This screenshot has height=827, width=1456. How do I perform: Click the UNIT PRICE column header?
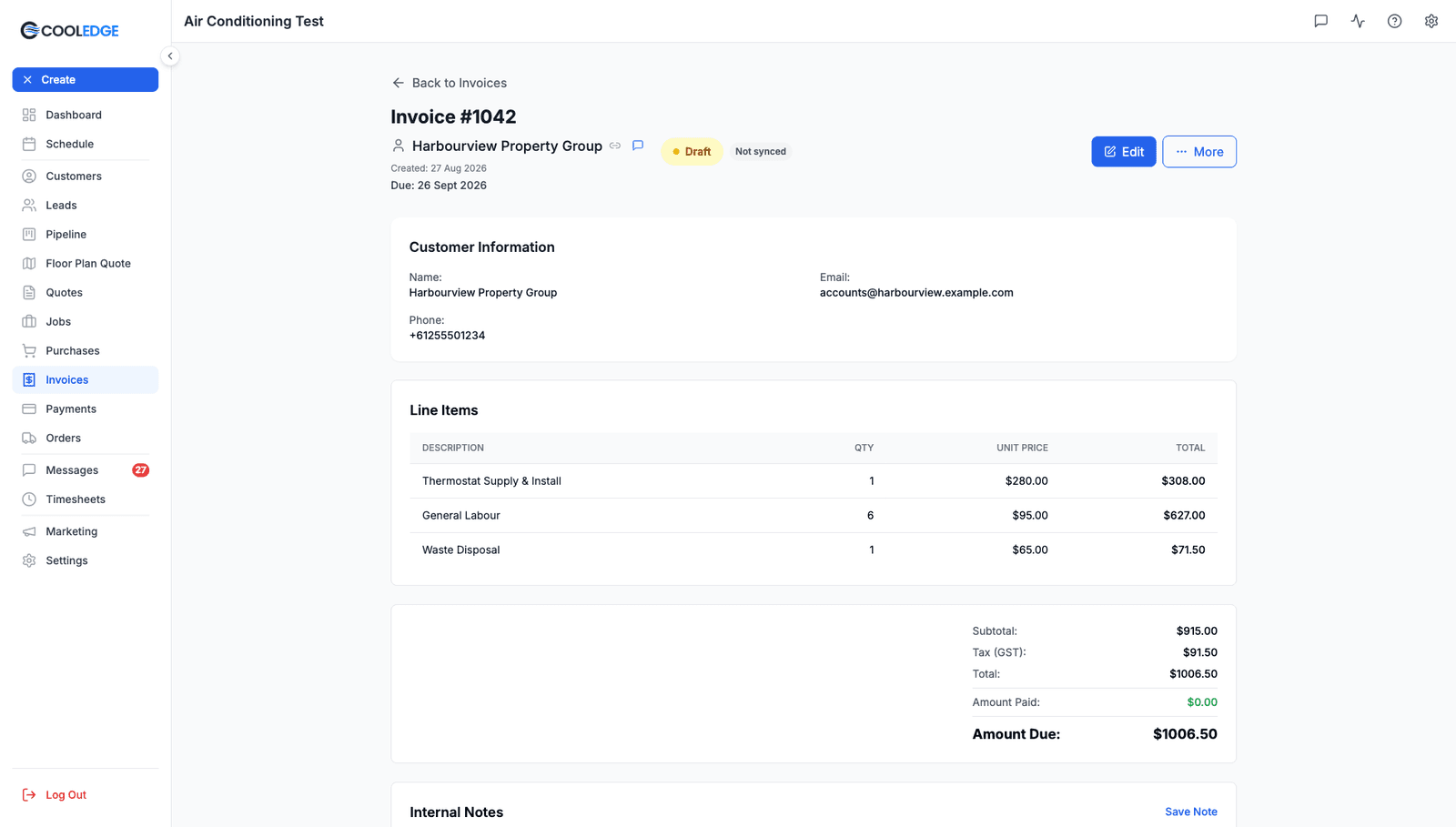point(1022,449)
